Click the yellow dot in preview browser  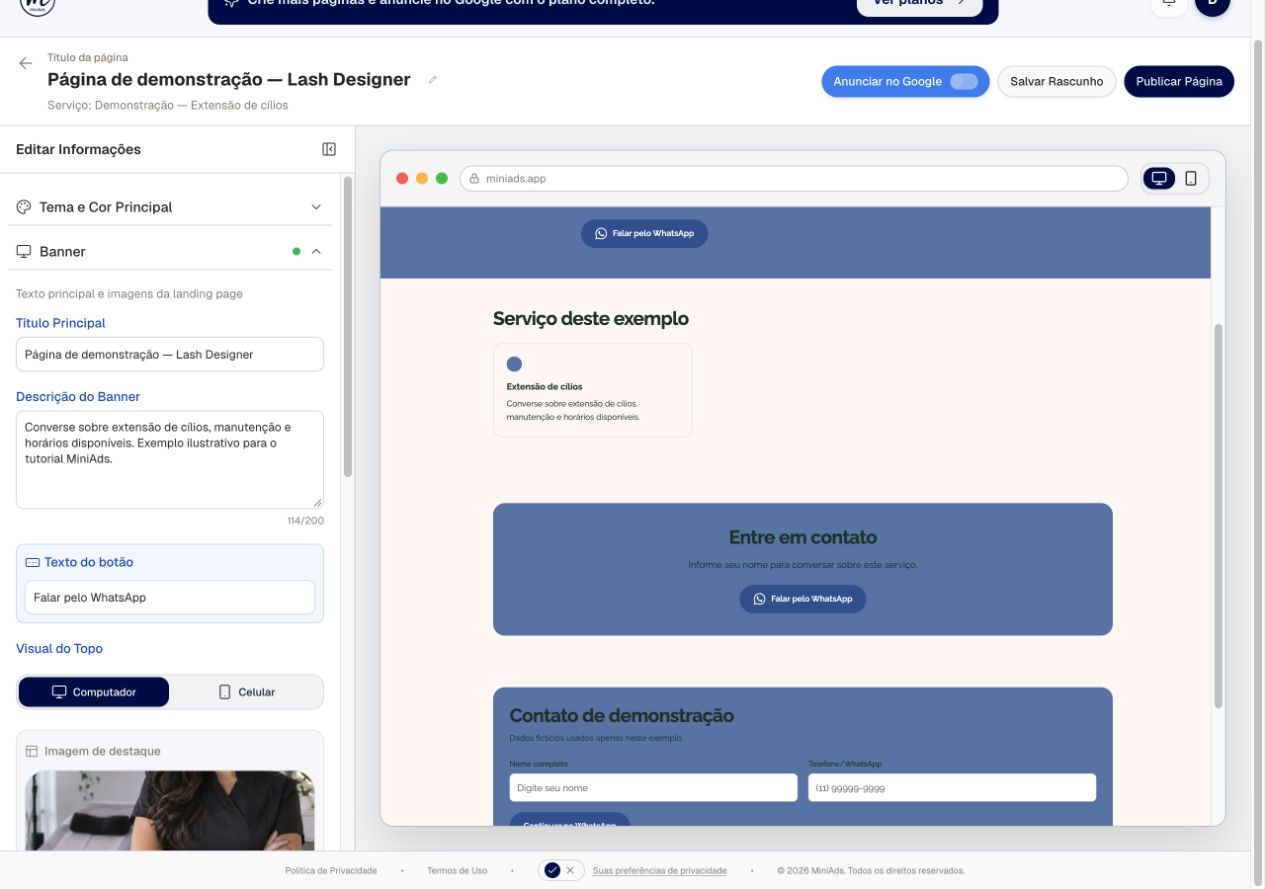422,178
